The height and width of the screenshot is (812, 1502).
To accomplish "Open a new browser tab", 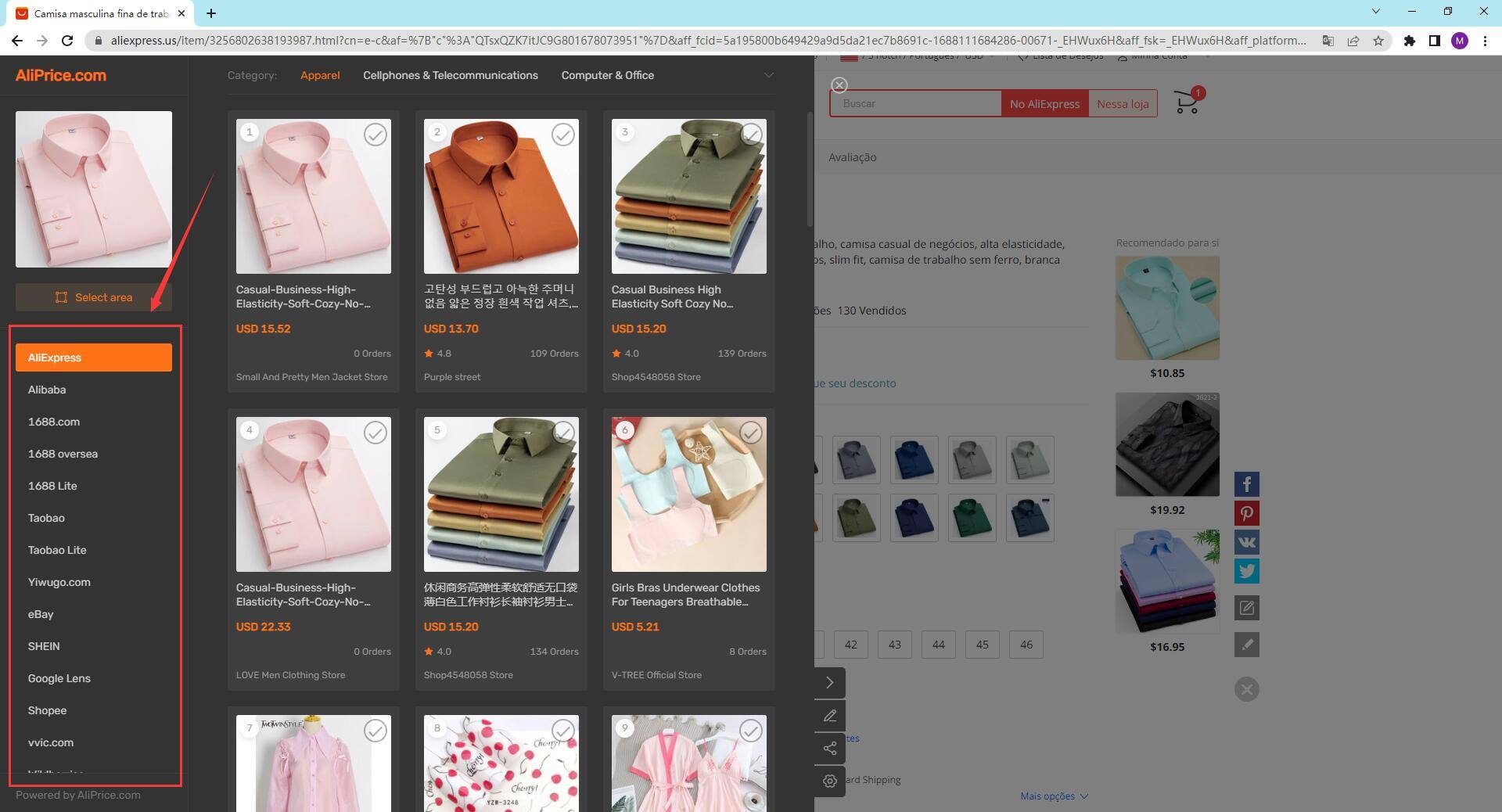I will click(x=211, y=13).
